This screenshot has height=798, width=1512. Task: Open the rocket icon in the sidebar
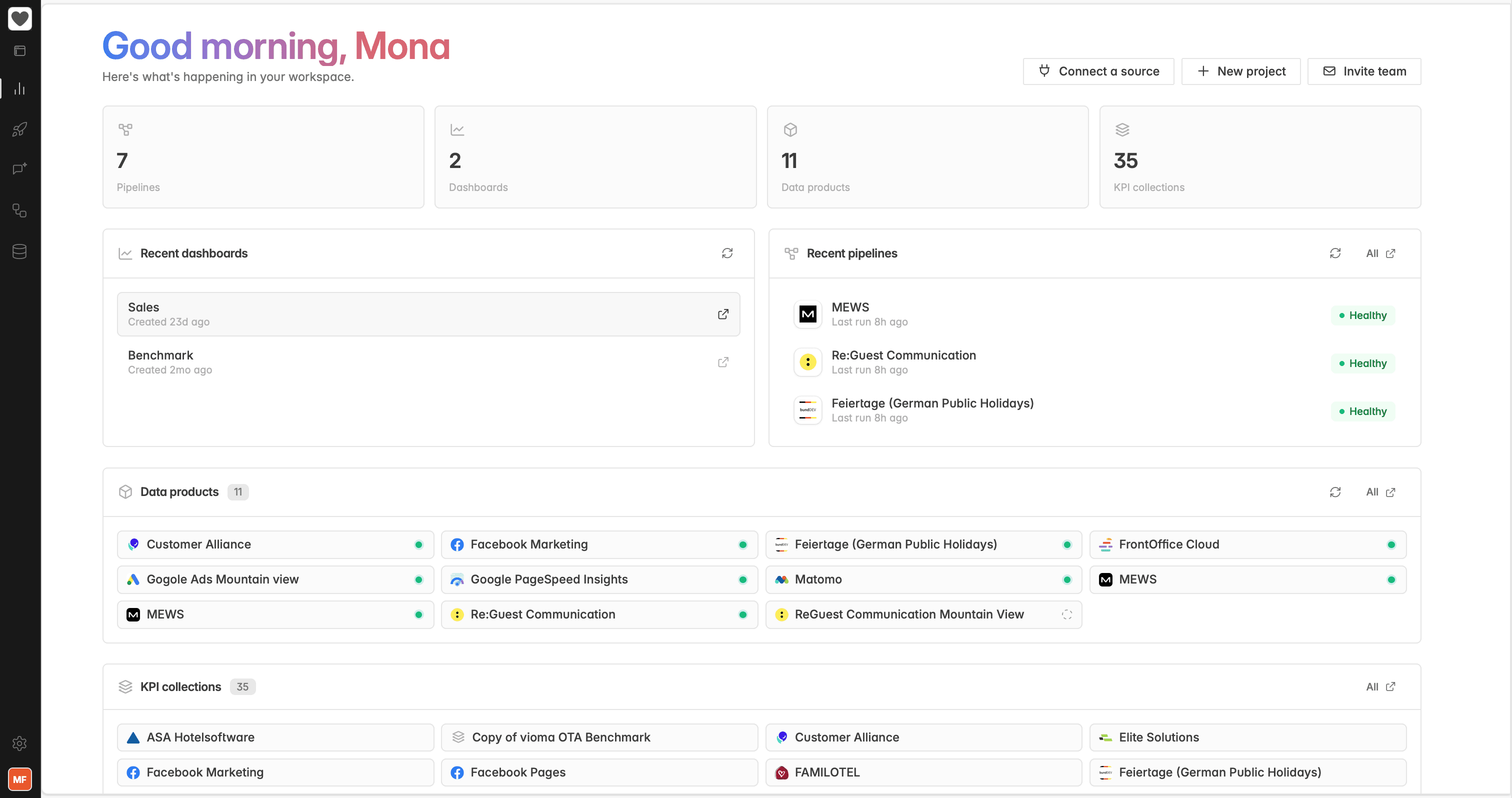coord(20,129)
